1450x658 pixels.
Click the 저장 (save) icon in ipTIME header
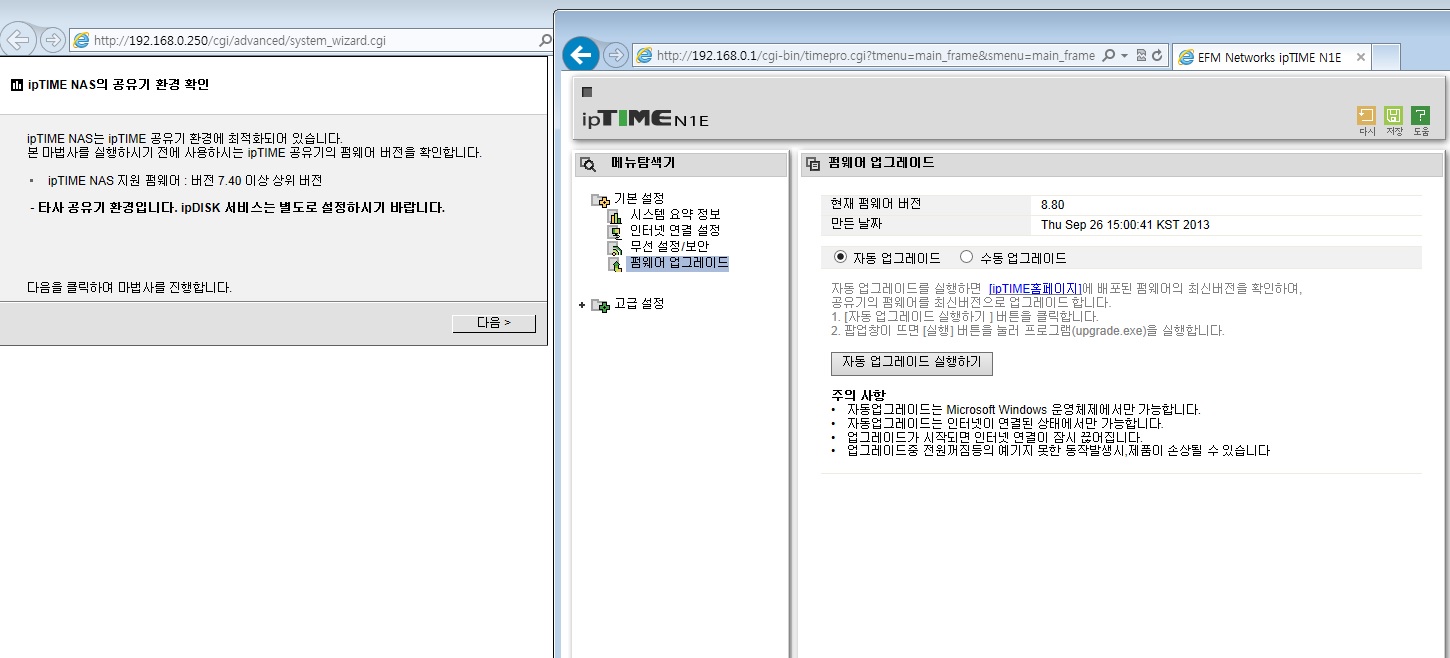tap(1393, 115)
